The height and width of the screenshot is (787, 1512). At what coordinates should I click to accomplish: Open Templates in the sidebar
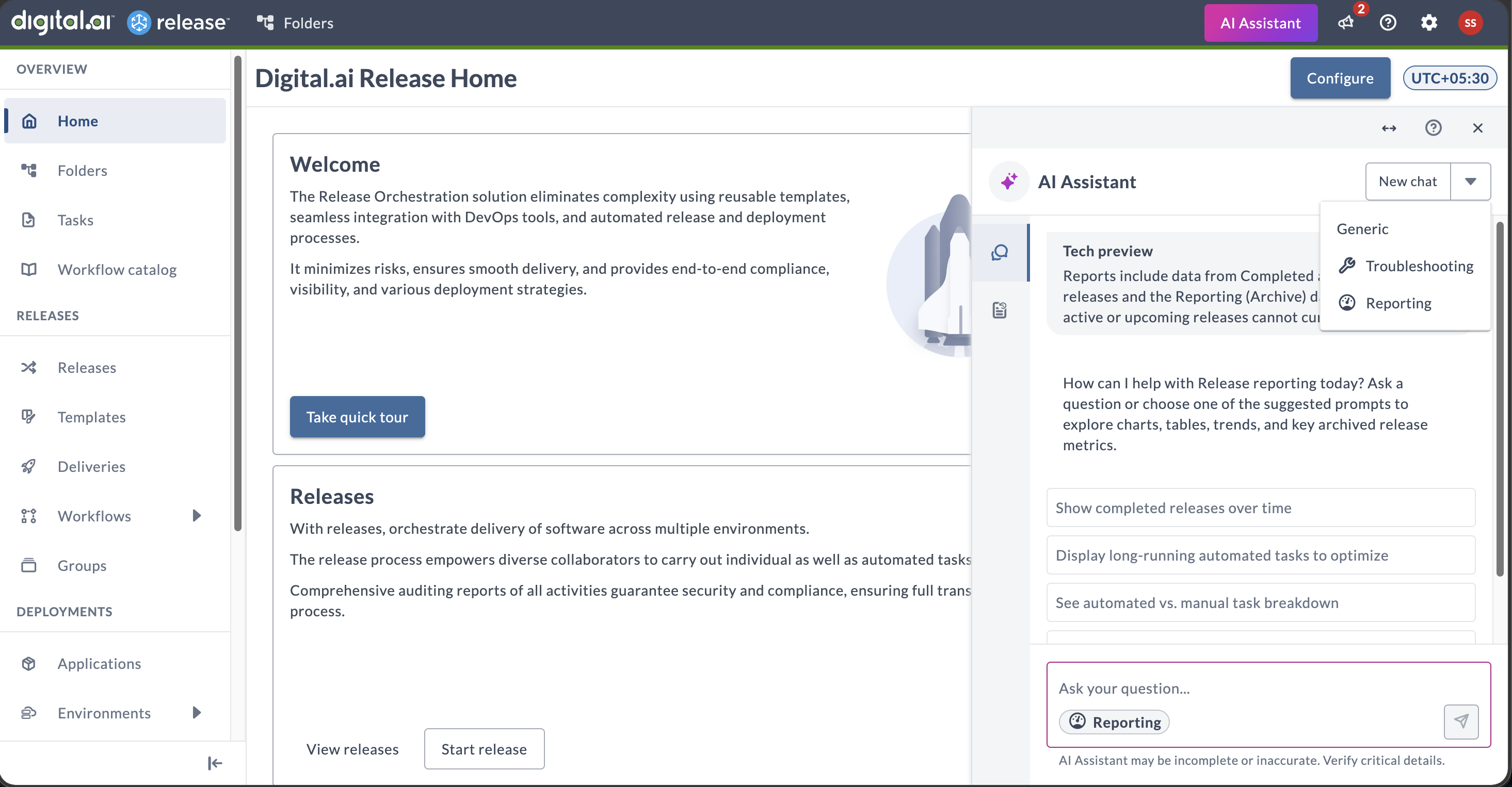pyautogui.click(x=115, y=416)
